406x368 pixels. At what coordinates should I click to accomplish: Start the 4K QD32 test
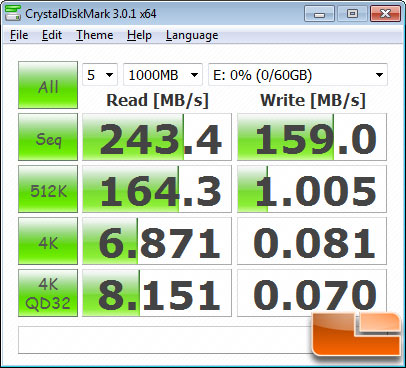(48, 293)
